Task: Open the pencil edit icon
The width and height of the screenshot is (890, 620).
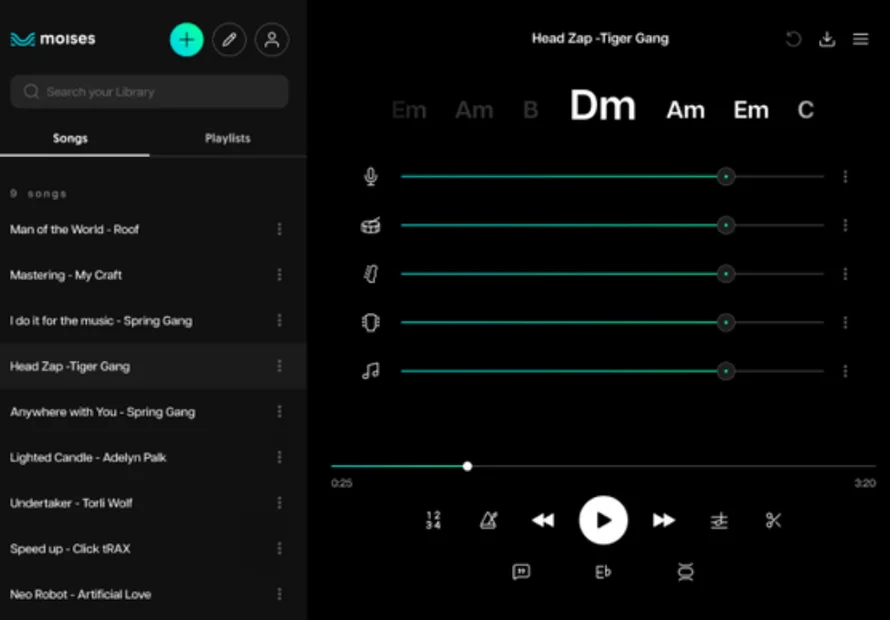Action: point(229,40)
